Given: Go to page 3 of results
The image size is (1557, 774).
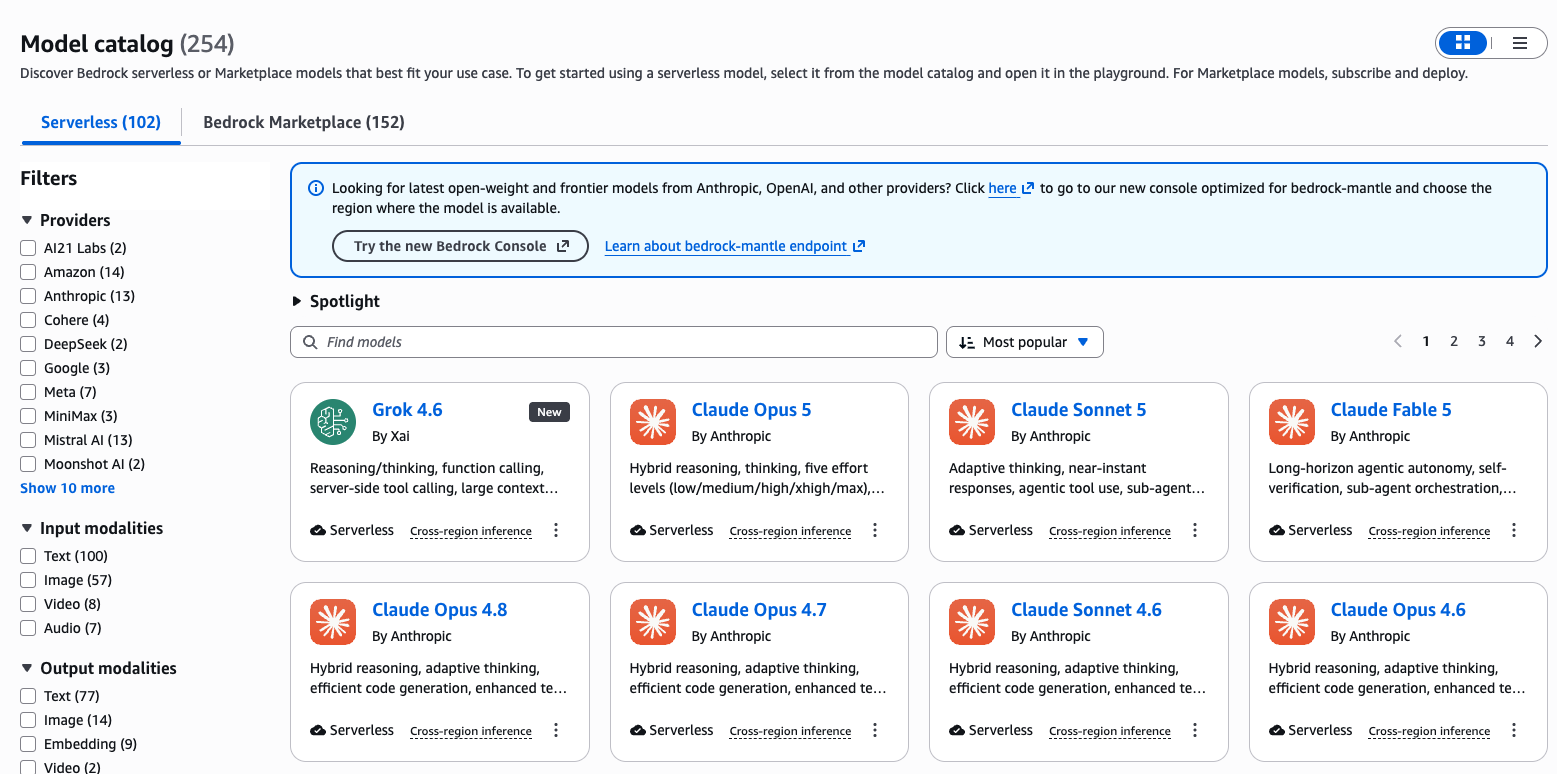Looking at the screenshot, I should tap(1482, 342).
